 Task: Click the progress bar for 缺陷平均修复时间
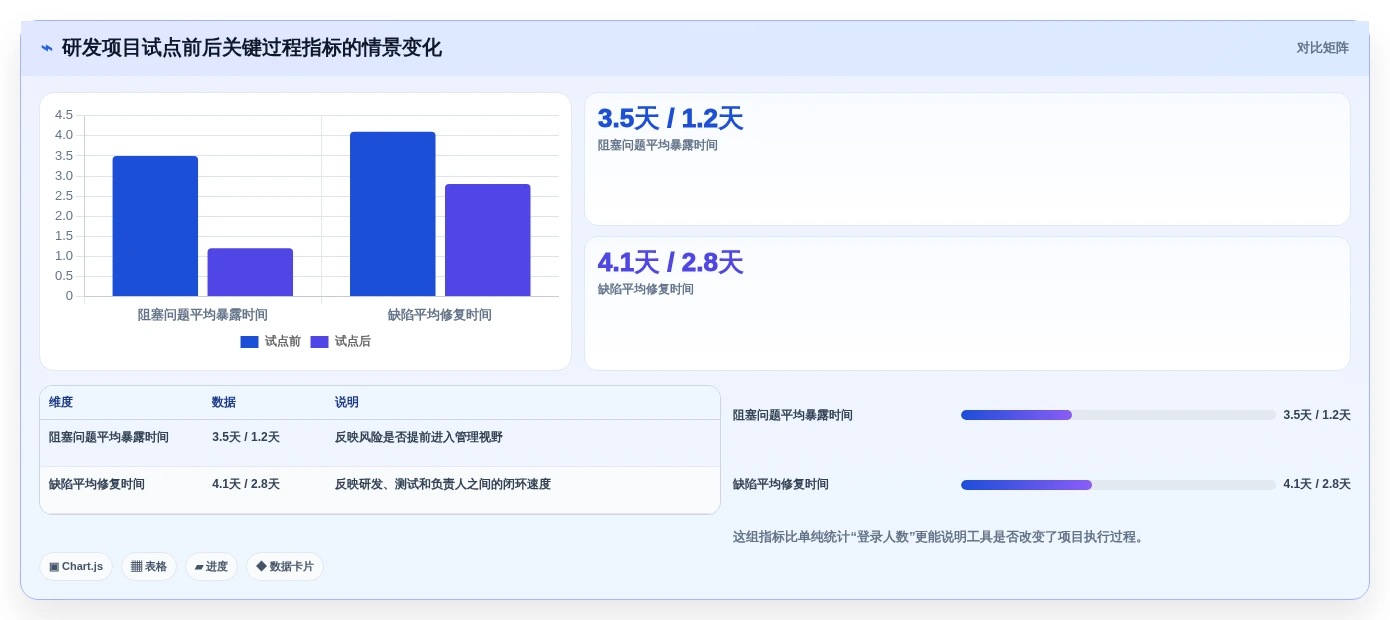click(x=1118, y=485)
